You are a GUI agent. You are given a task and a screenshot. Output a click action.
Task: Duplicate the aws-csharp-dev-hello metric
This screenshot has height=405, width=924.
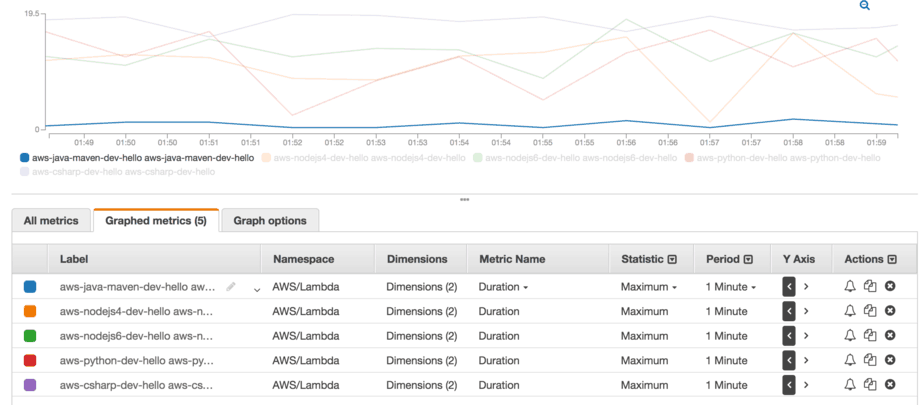[x=870, y=384]
